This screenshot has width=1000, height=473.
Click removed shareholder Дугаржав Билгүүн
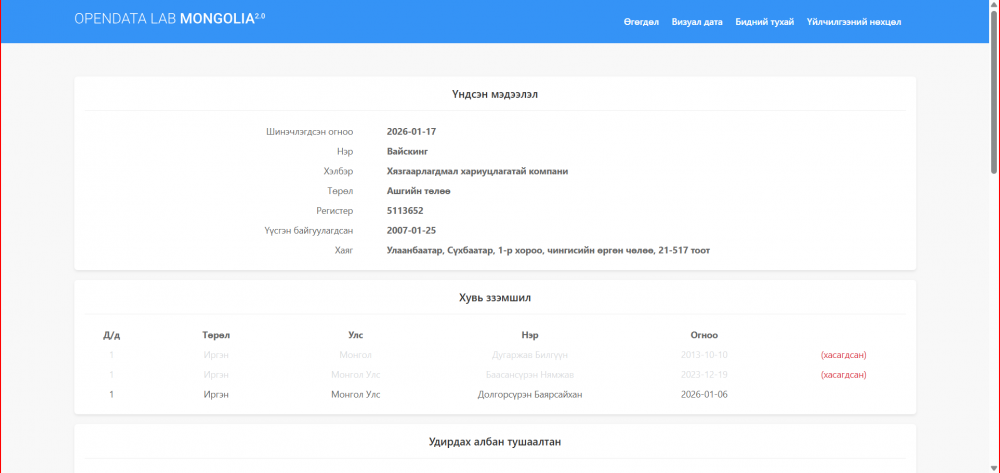tap(530, 354)
